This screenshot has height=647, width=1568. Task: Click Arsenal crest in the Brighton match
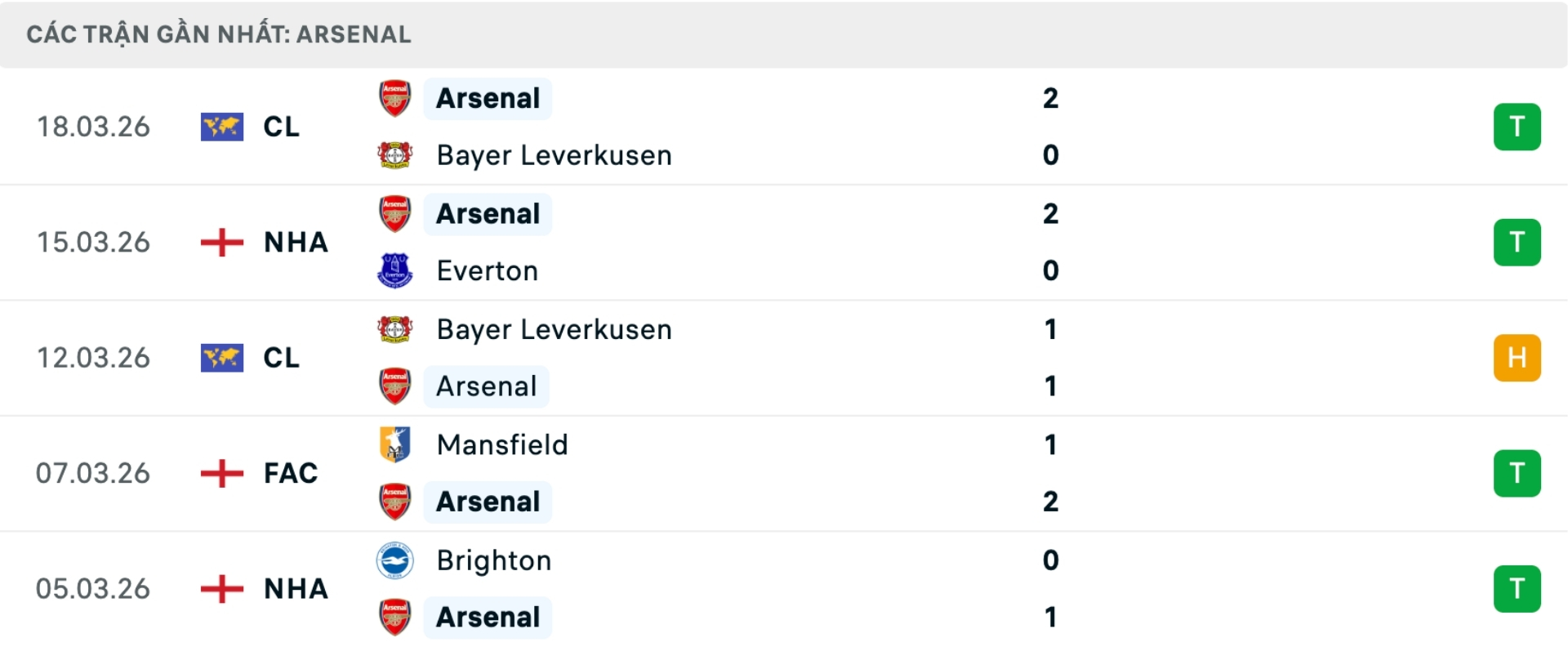click(x=394, y=618)
